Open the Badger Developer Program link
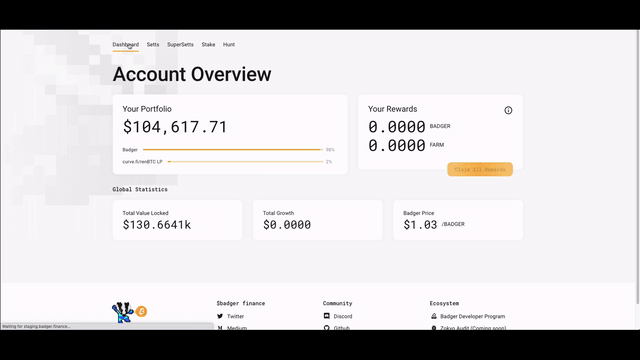The width and height of the screenshot is (640, 360). pyautogui.click(x=473, y=316)
